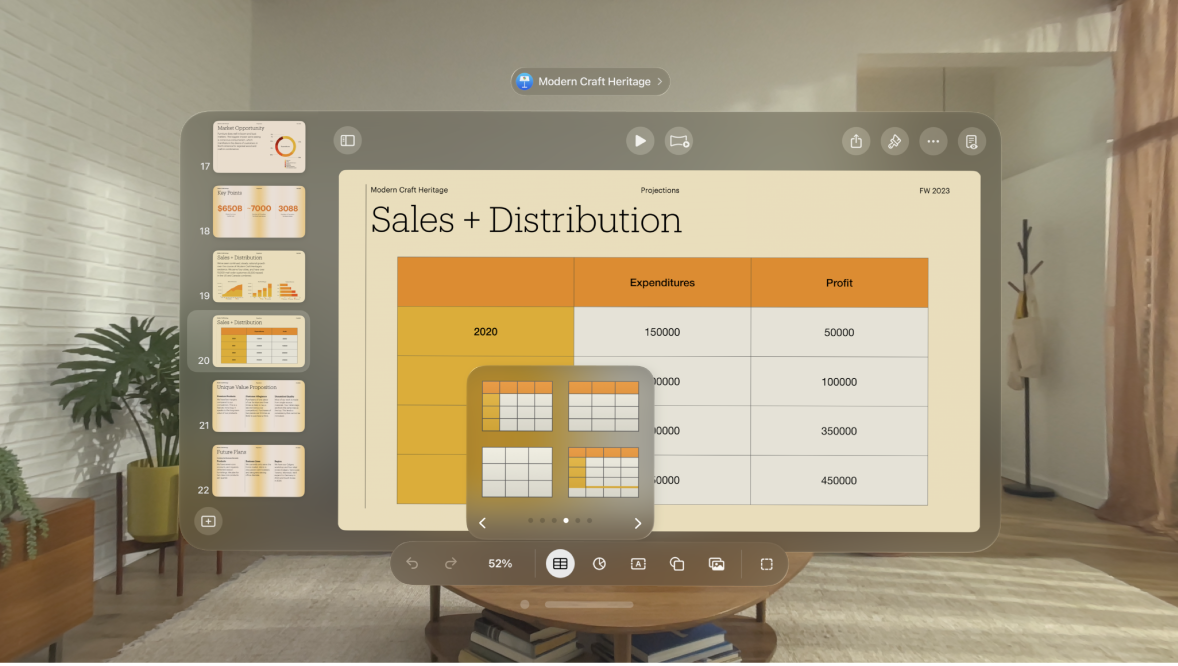Click the Undo arrow
Viewport: 1178px width, 666px height.
click(412, 563)
